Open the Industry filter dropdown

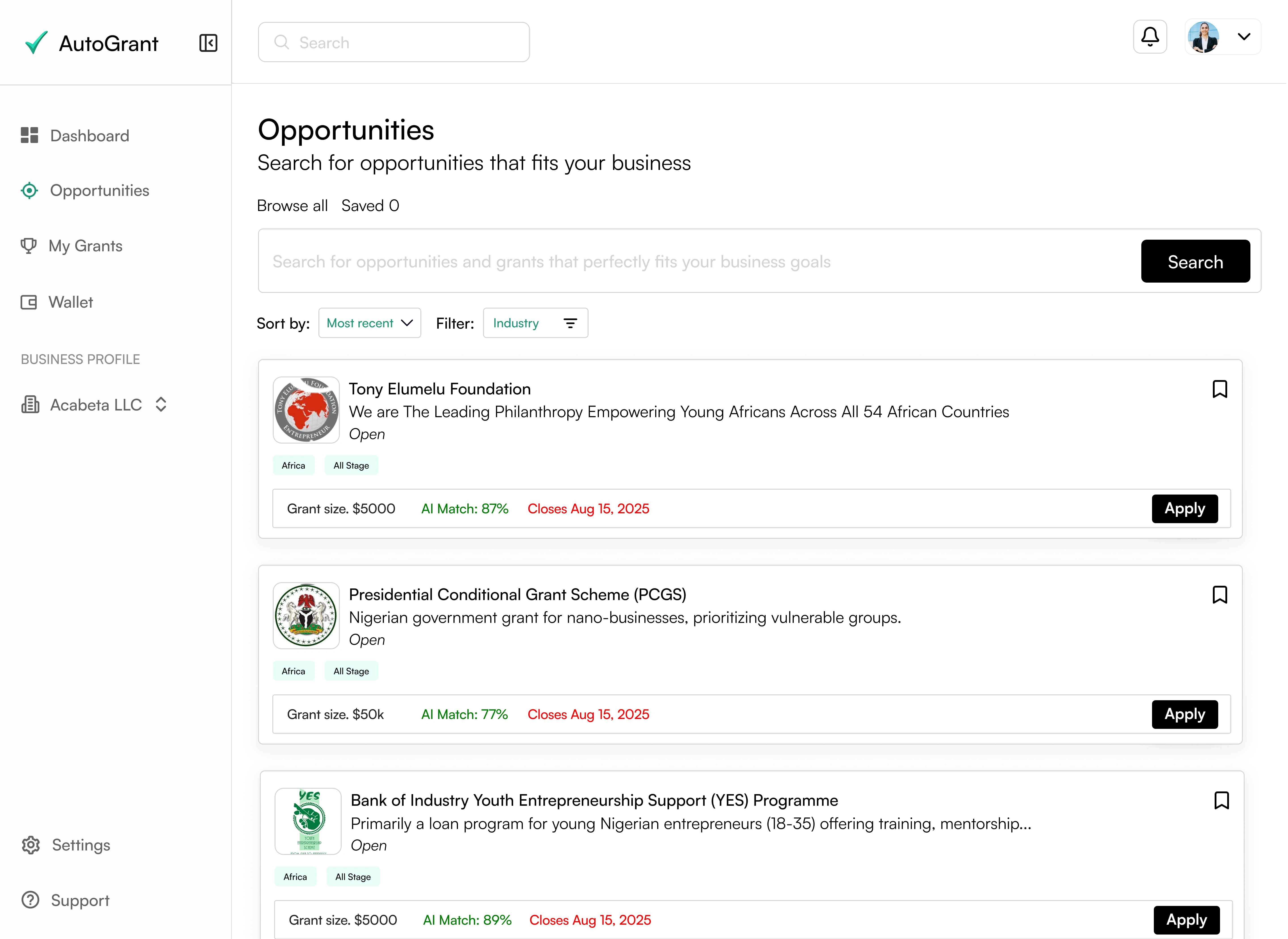click(535, 323)
